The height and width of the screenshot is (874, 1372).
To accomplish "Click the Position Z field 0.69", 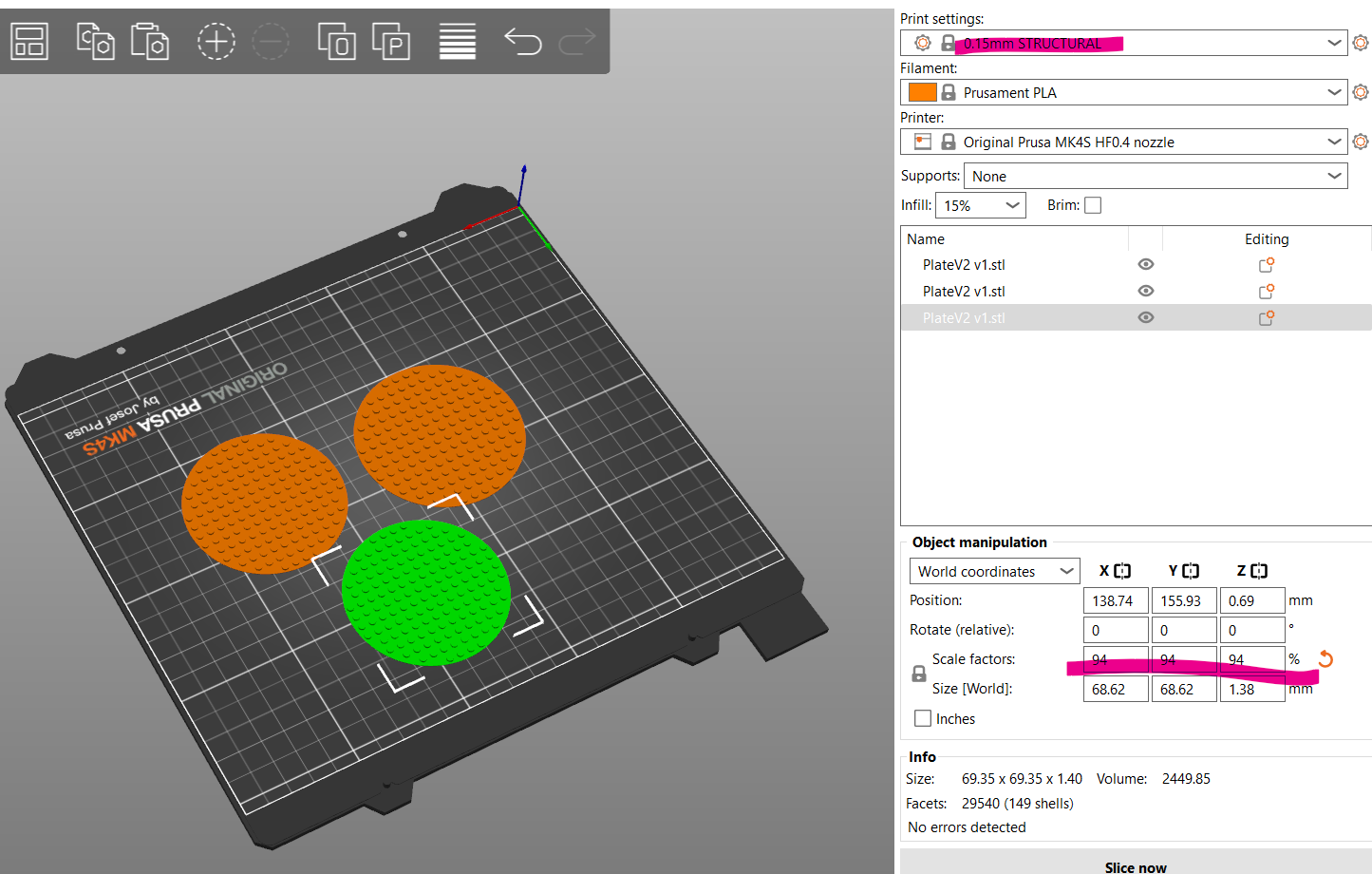I will click(1252, 600).
